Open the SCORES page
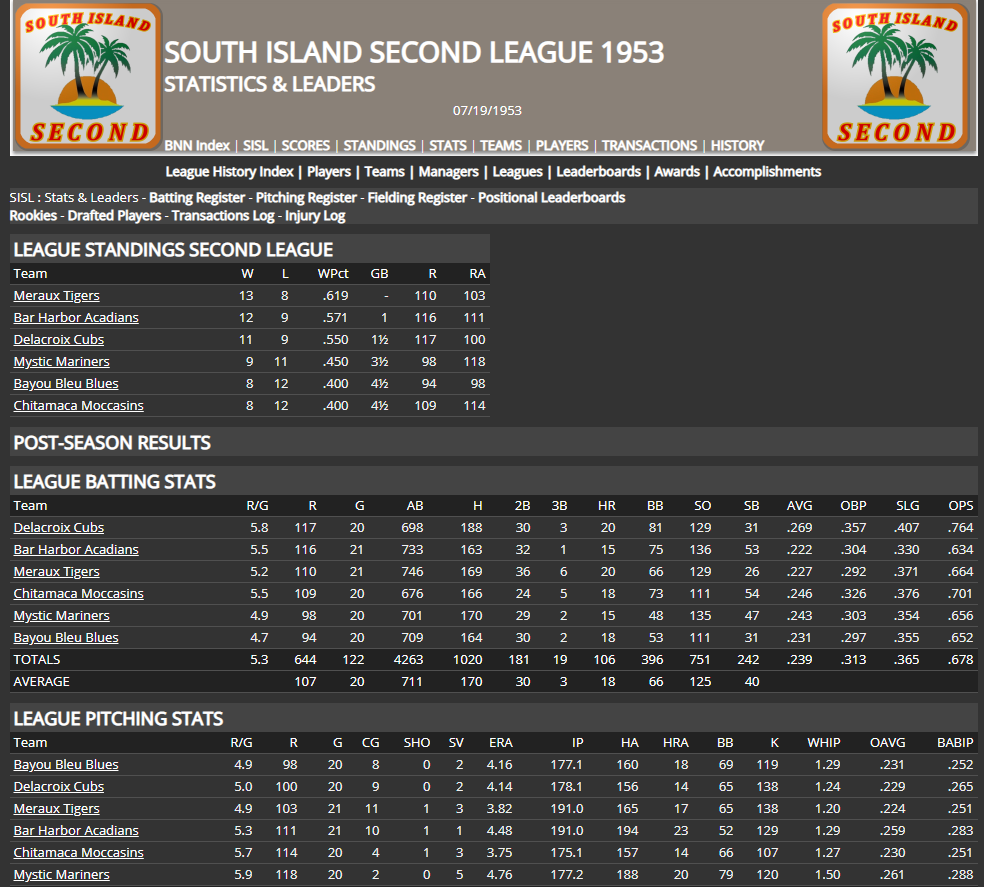The width and height of the screenshot is (984, 887). pos(305,145)
